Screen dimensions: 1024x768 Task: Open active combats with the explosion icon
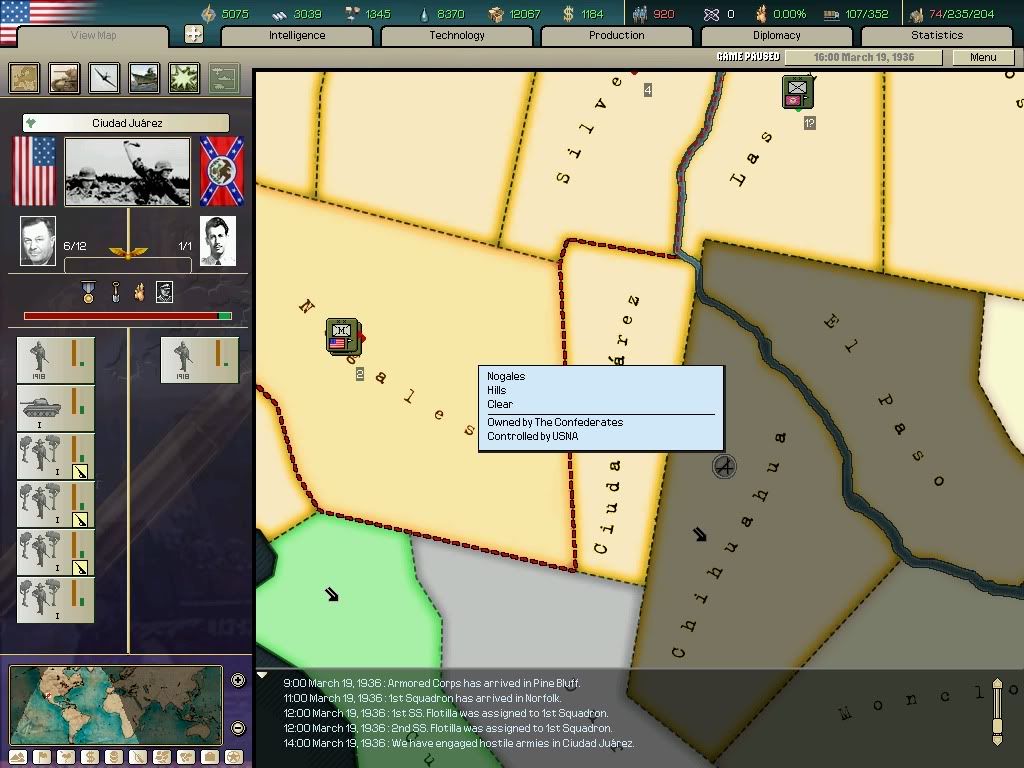(x=184, y=78)
